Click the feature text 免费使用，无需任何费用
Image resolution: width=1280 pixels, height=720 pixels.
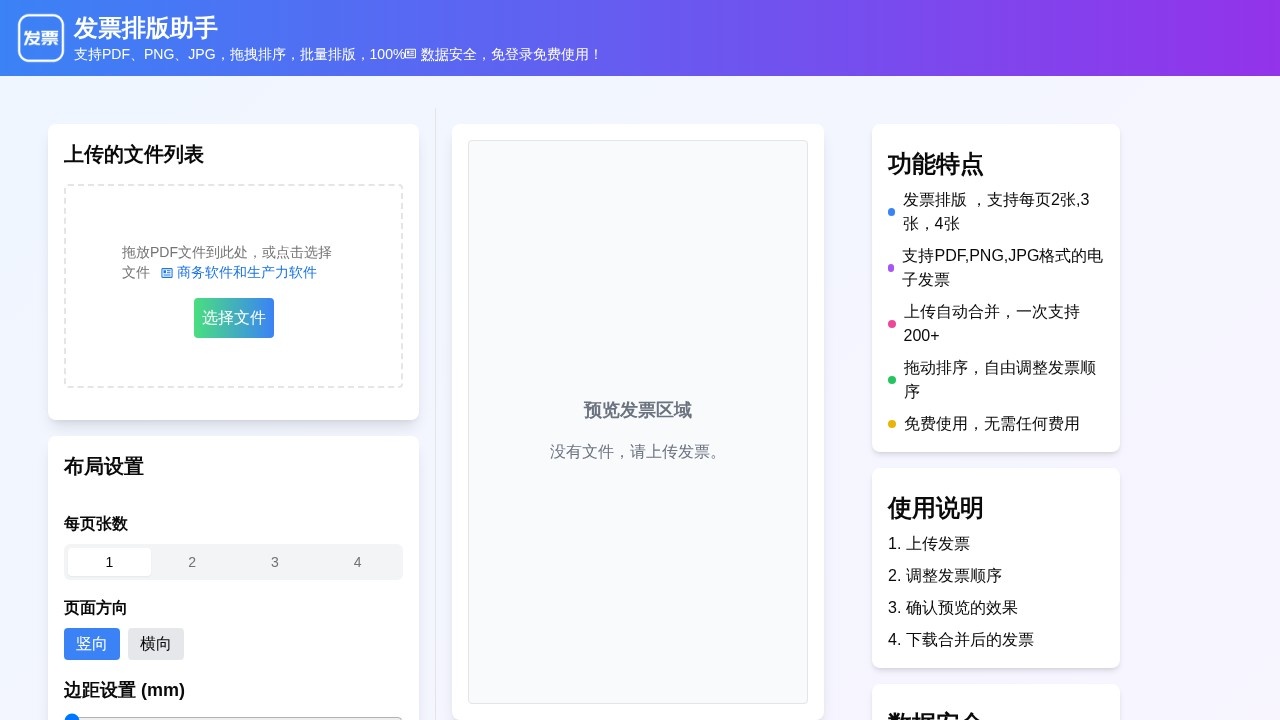click(x=992, y=424)
